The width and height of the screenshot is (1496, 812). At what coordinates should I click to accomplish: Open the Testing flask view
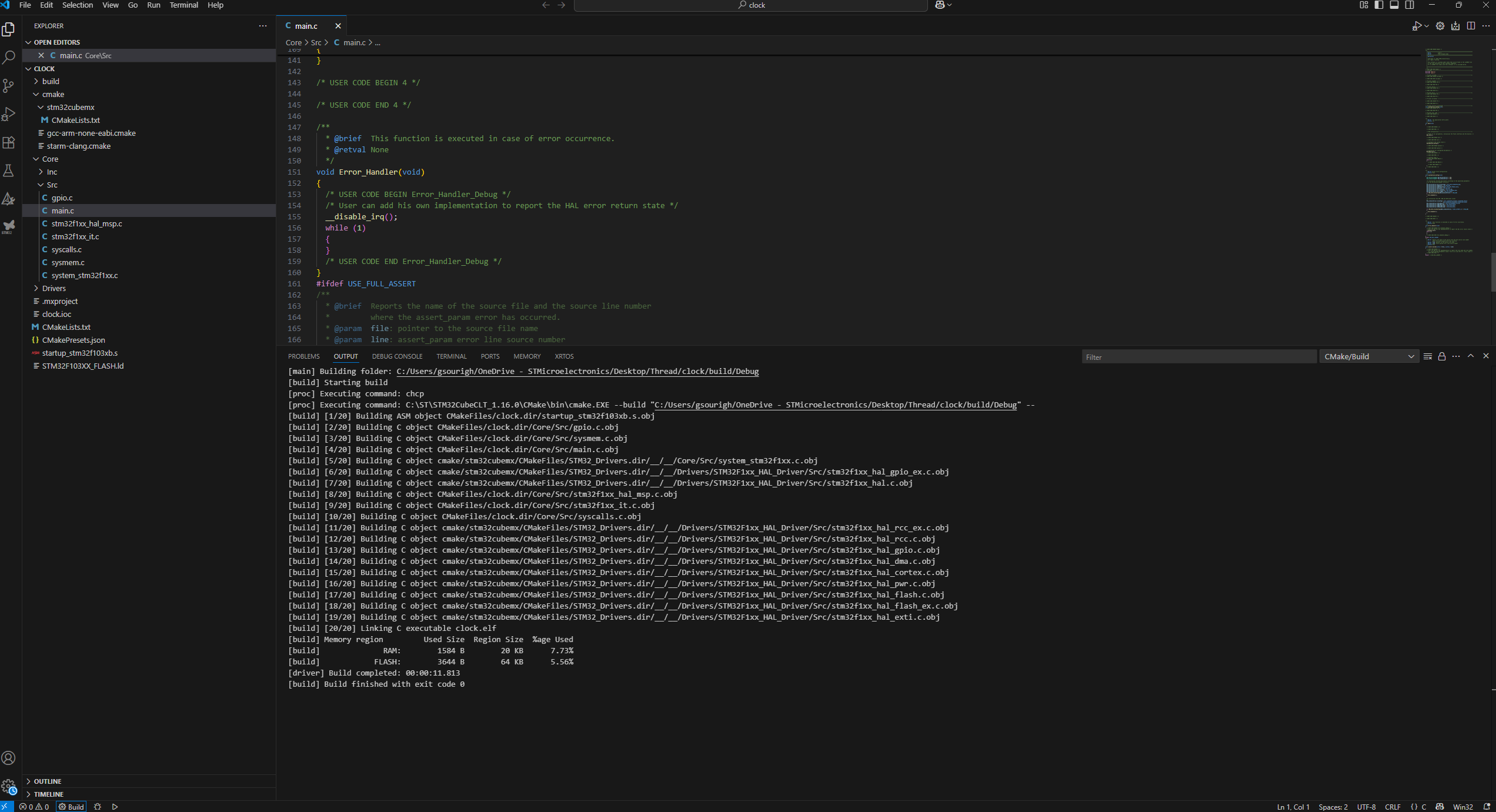click(x=9, y=171)
